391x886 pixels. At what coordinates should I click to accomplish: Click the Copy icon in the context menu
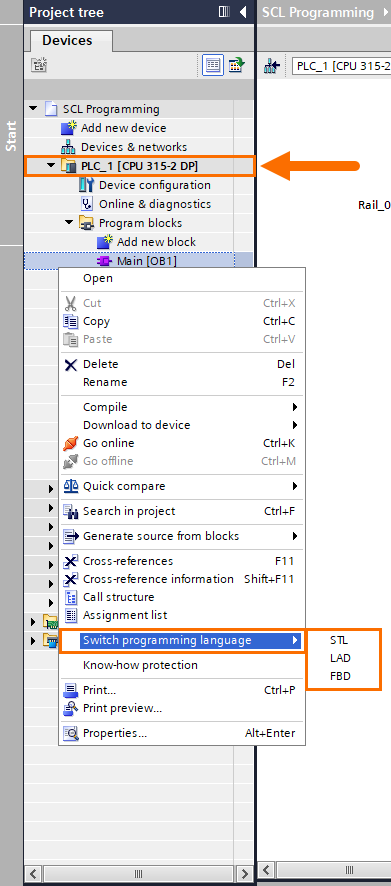pyautogui.click(x=71, y=321)
